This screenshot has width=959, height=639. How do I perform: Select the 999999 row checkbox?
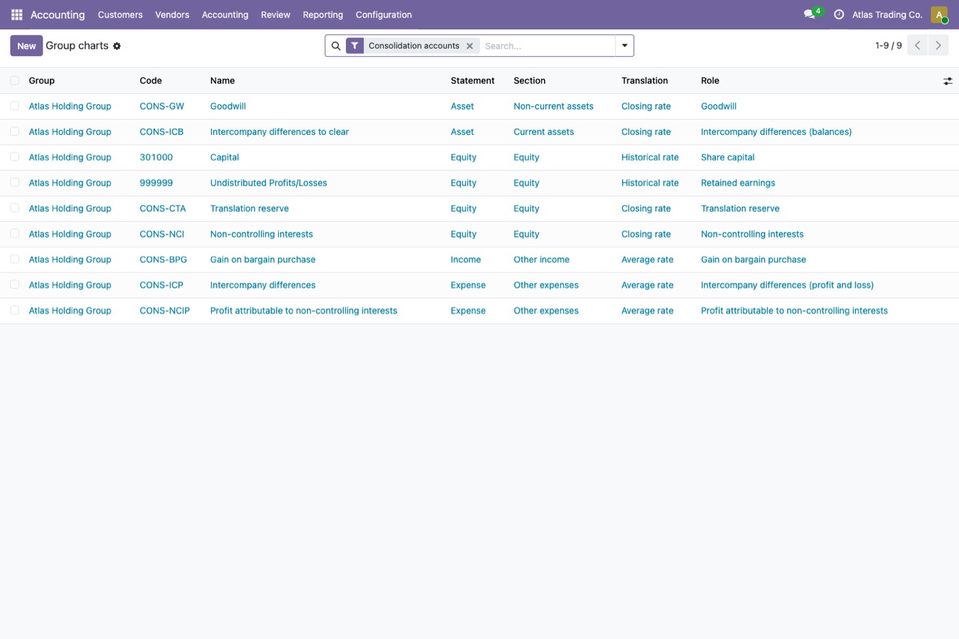(15, 183)
